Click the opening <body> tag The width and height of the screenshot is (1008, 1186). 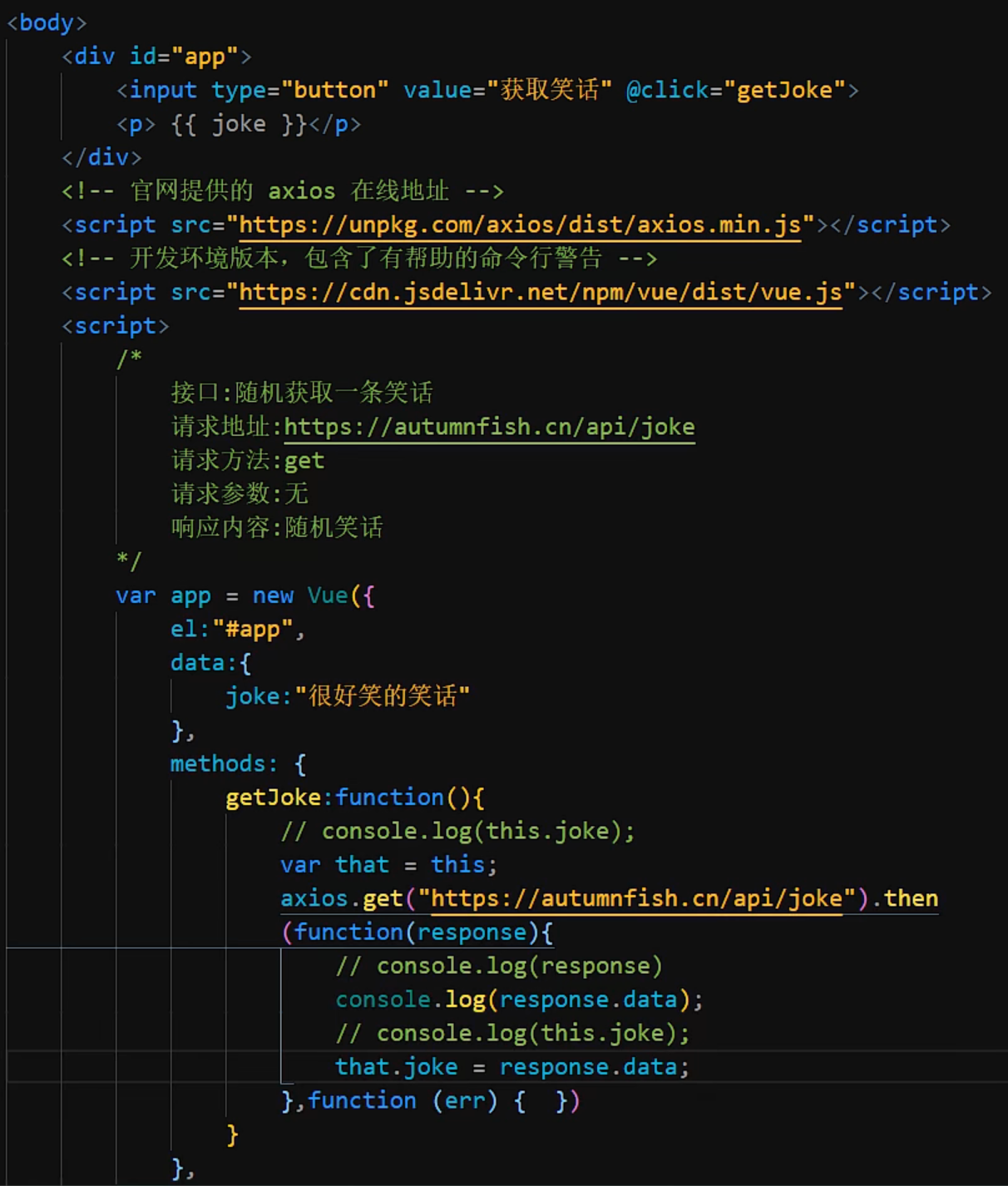point(47,23)
